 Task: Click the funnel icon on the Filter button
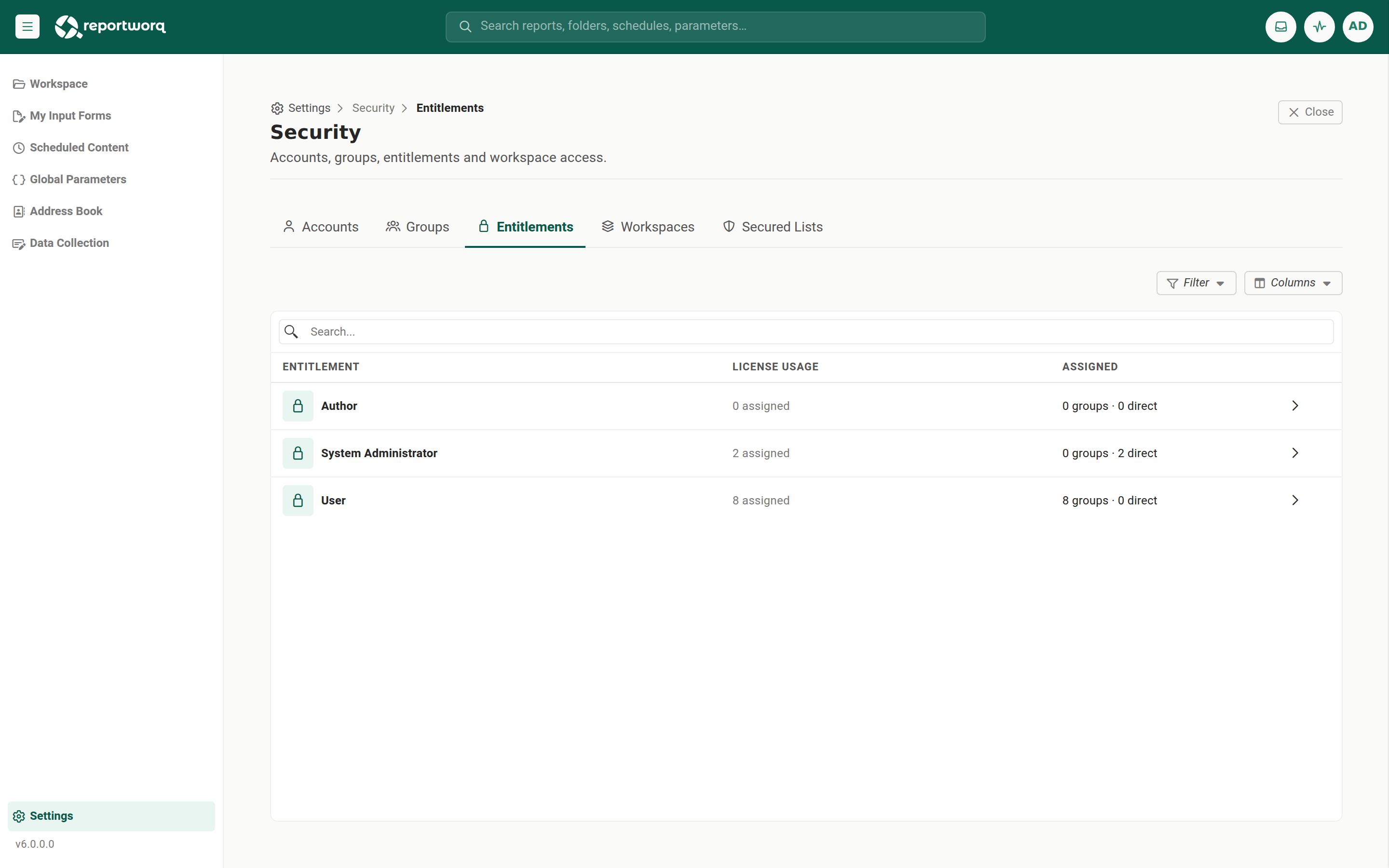pyautogui.click(x=1172, y=284)
